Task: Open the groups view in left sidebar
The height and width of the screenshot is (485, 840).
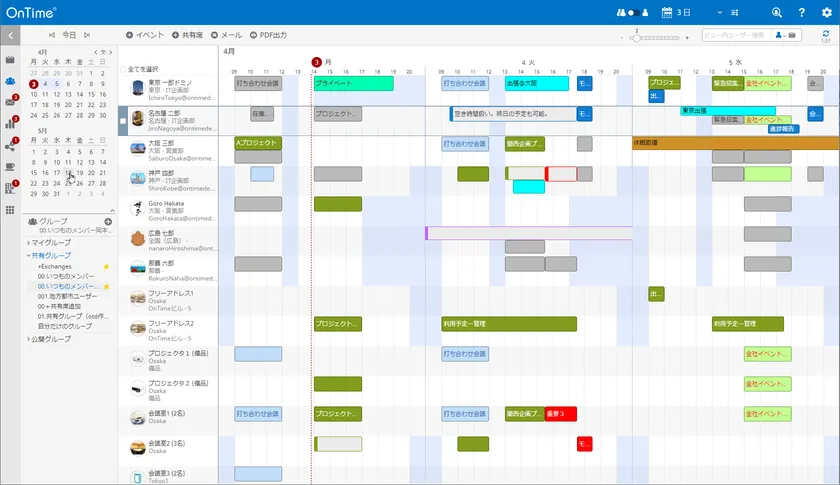Action: pos(10,81)
